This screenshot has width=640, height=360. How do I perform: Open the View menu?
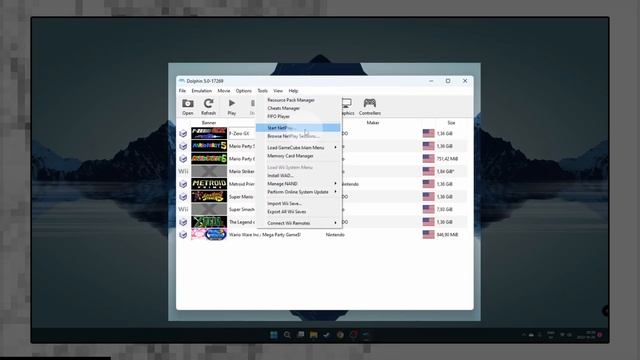click(278, 91)
